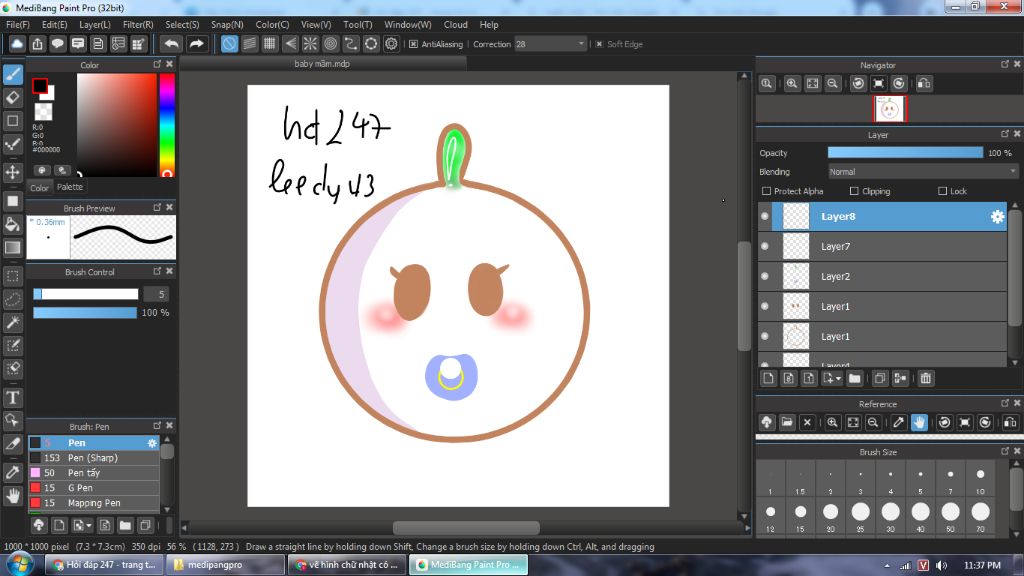Select the G Pen brush
Viewport: 1024px width, 576px height.
93,488
